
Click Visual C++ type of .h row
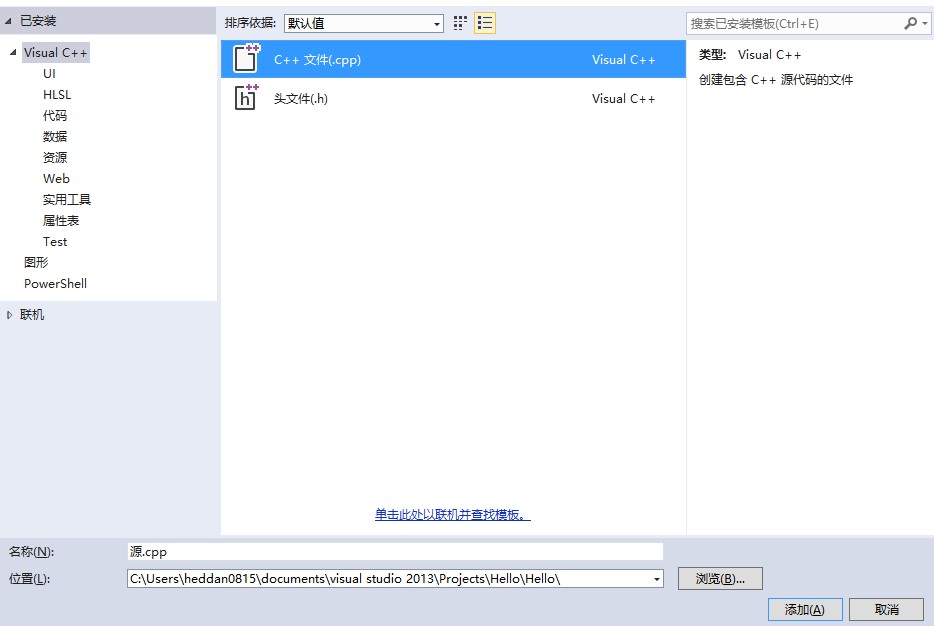[624, 99]
